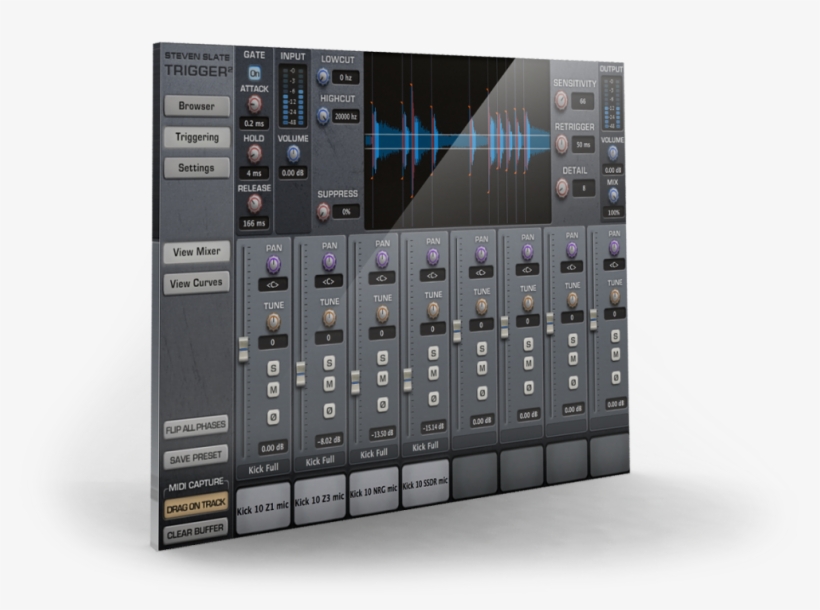Solo the Kick 10 Z3 mic channel
The height and width of the screenshot is (610, 820).
(329, 363)
